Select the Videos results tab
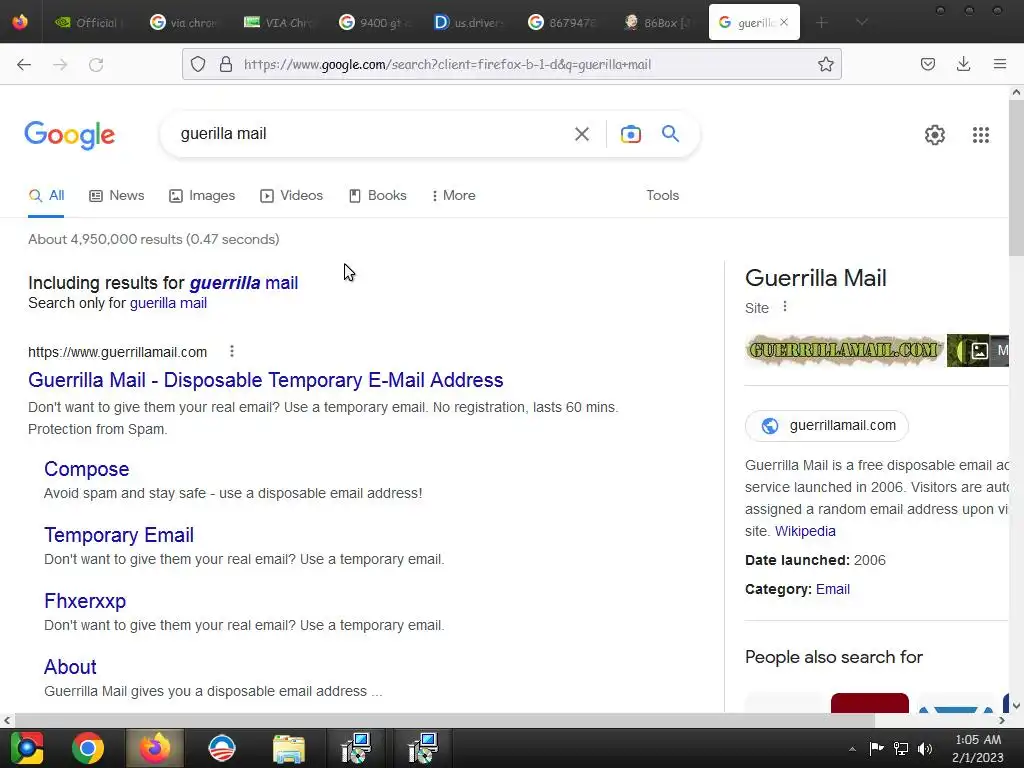1024x768 pixels. 291,195
